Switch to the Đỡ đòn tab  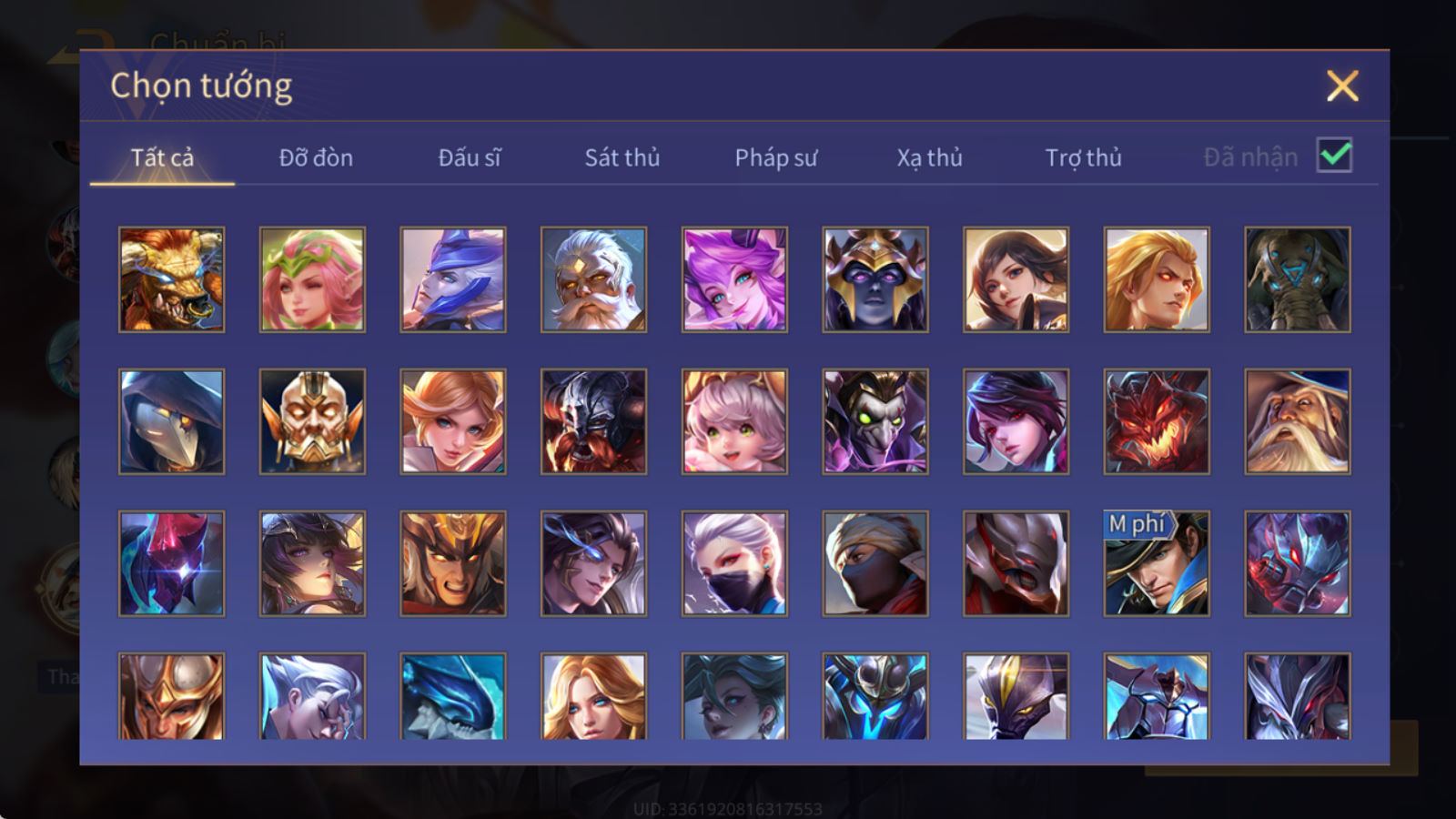tap(316, 157)
